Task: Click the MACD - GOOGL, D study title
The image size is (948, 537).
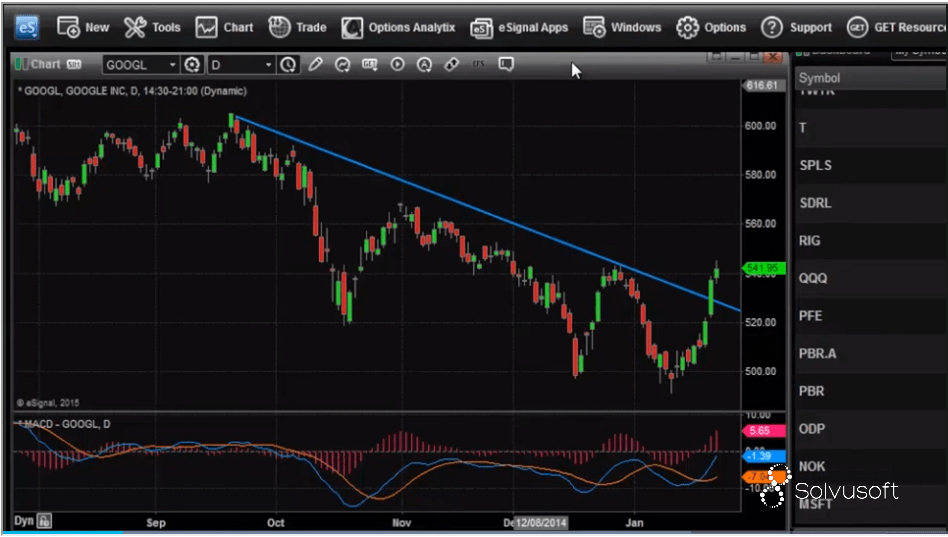Action: pyautogui.click(x=64, y=424)
